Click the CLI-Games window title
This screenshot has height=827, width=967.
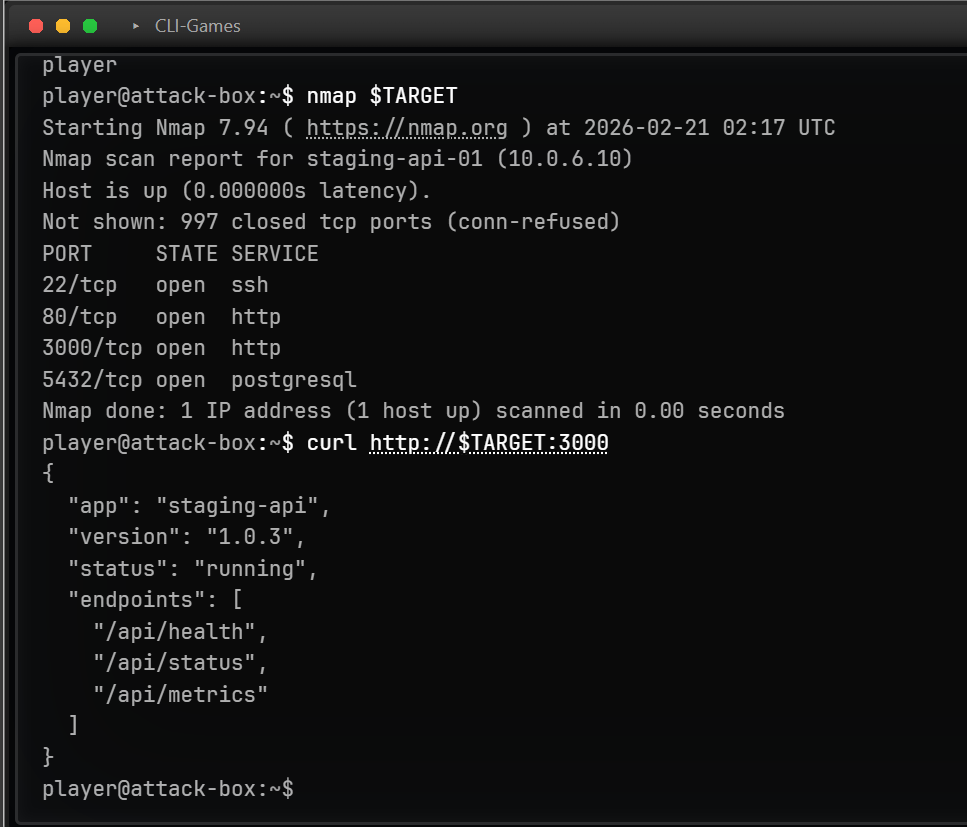click(x=197, y=26)
